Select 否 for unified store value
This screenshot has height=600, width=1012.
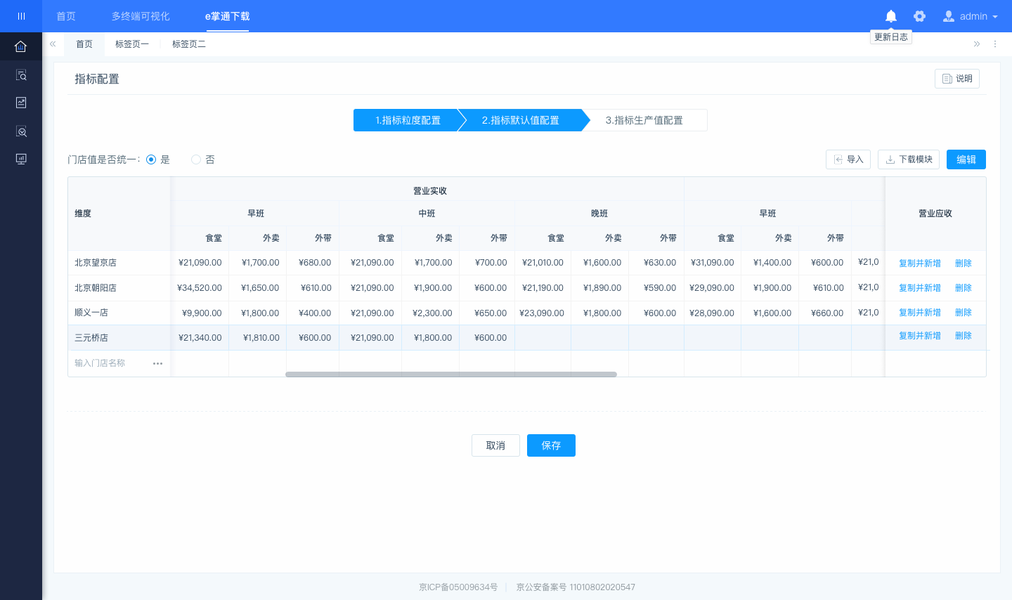point(196,159)
